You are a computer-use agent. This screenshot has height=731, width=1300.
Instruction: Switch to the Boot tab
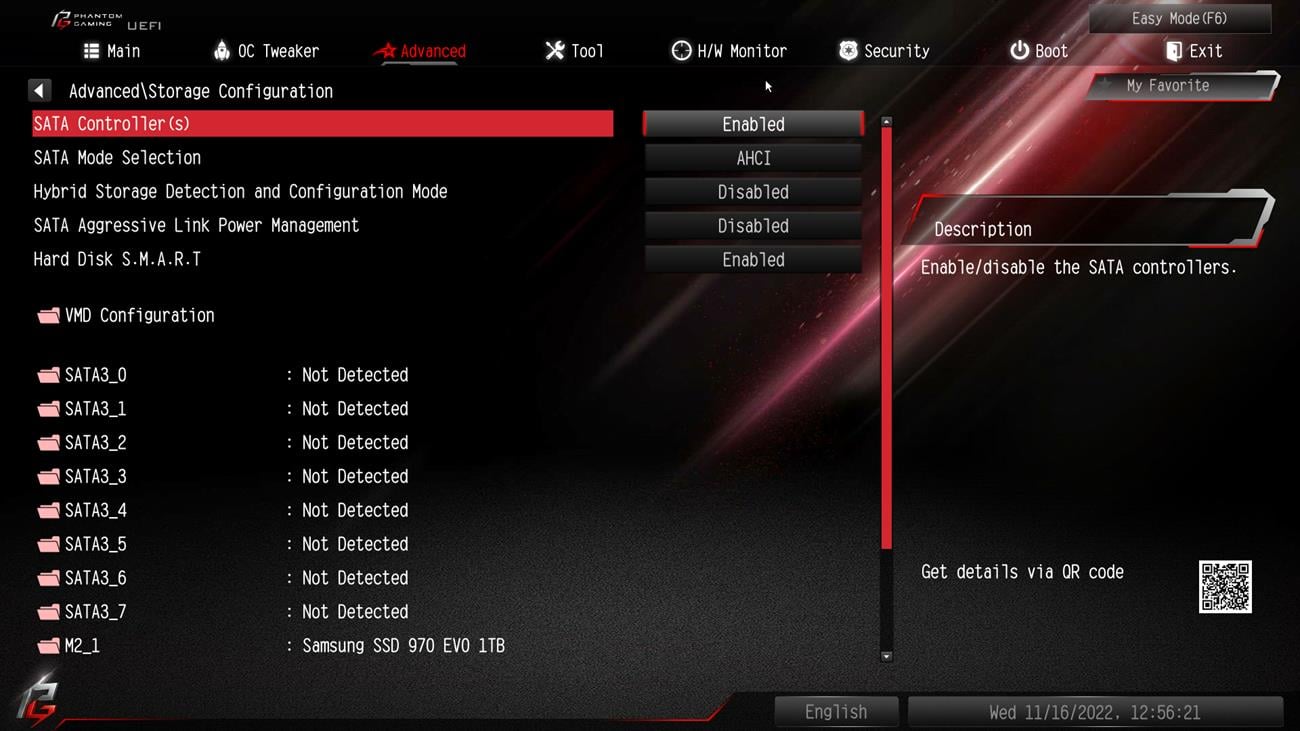tap(1039, 51)
